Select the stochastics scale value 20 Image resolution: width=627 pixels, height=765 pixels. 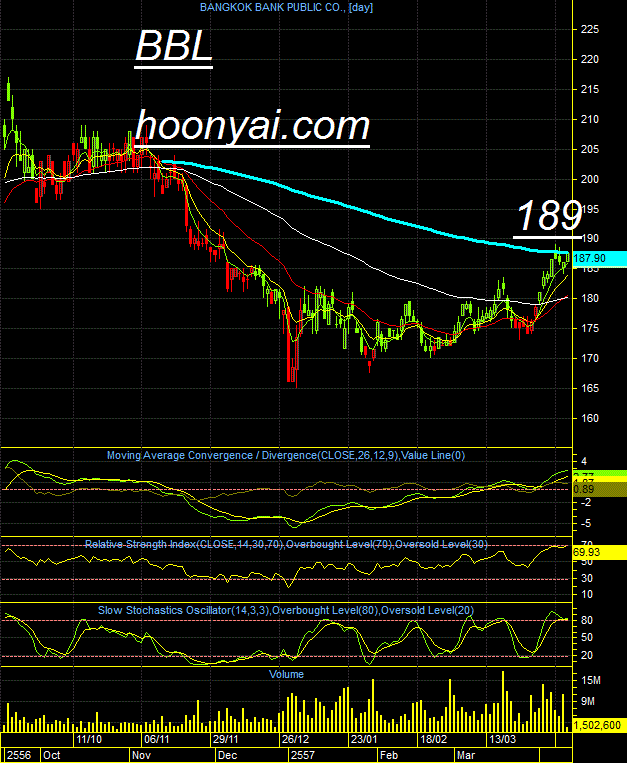587,656
